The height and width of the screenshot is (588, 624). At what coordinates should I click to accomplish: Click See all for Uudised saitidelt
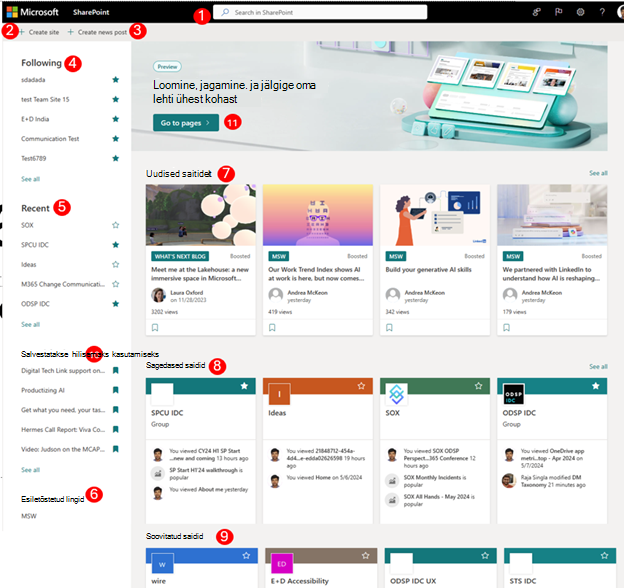(x=598, y=173)
